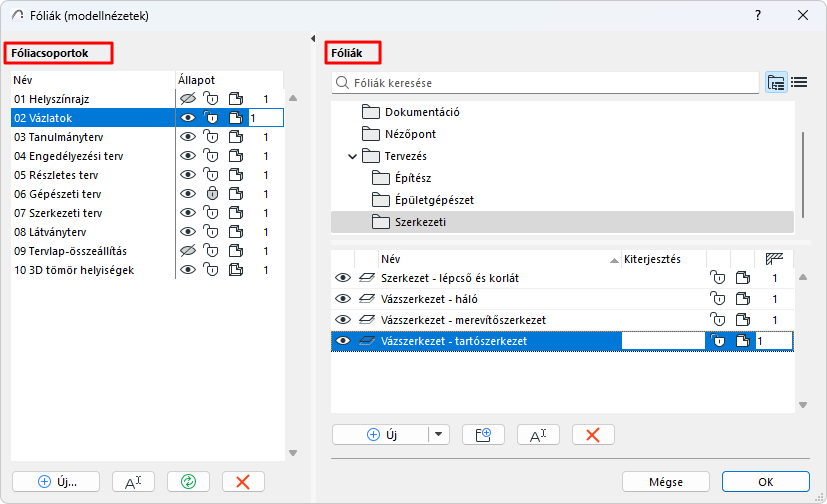Click the Mégse button
Viewport: 827px width, 504px height.
[665, 481]
